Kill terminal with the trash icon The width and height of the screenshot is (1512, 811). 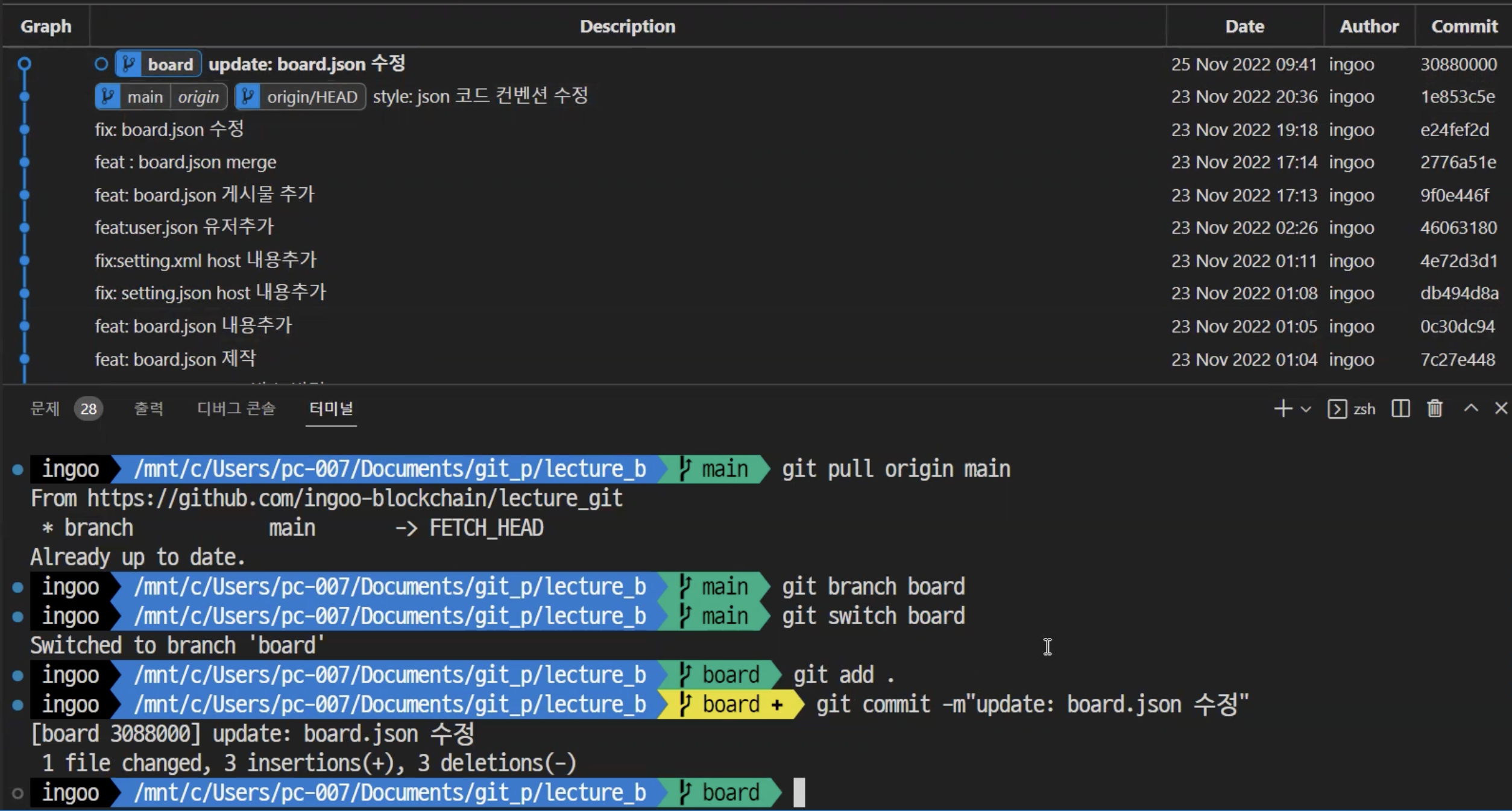click(1434, 409)
